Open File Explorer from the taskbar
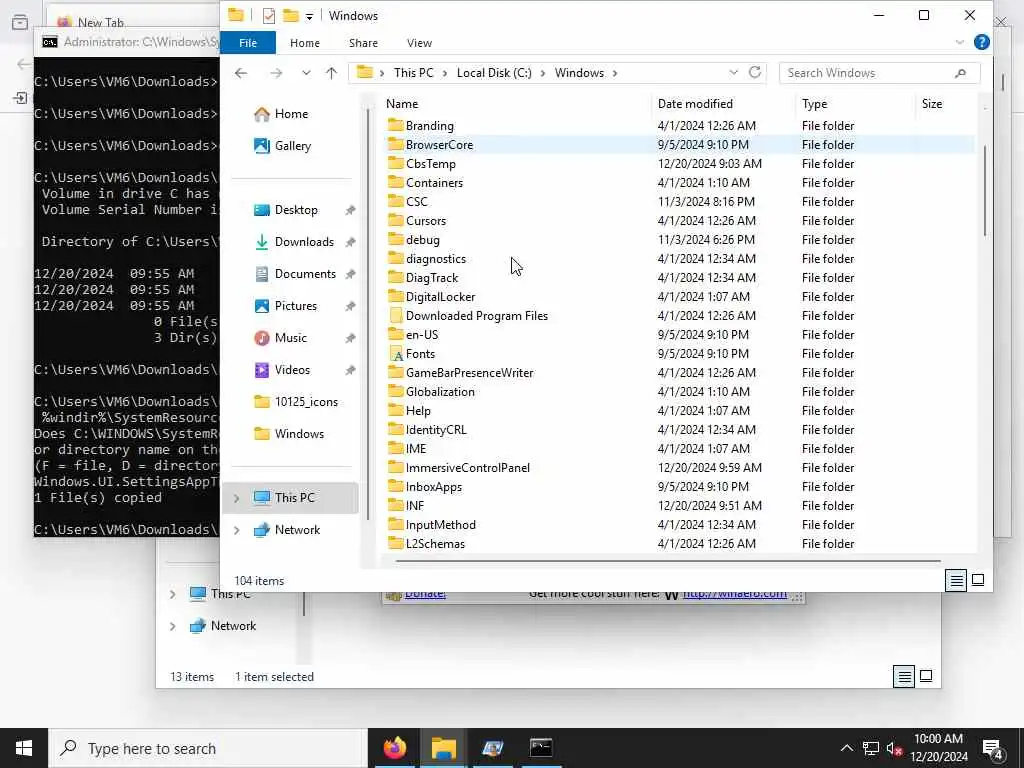Screen dimensions: 1024x768 click(x=443, y=748)
